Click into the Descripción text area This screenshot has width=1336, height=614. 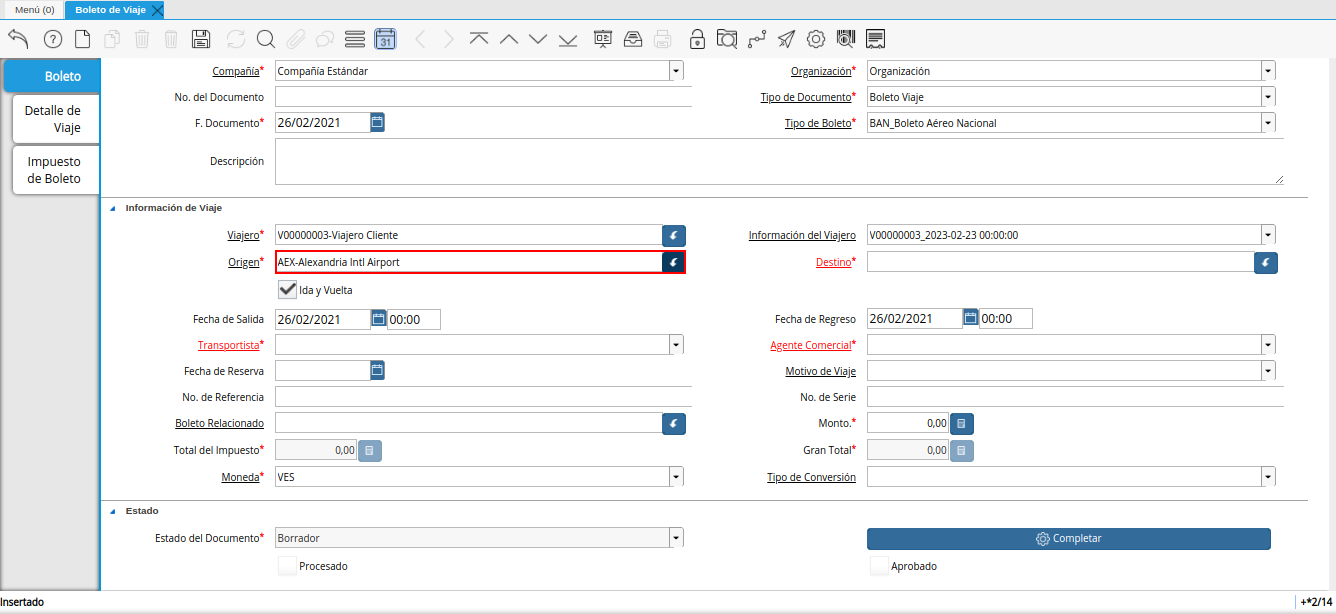pyautogui.click(x=778, y=161)
